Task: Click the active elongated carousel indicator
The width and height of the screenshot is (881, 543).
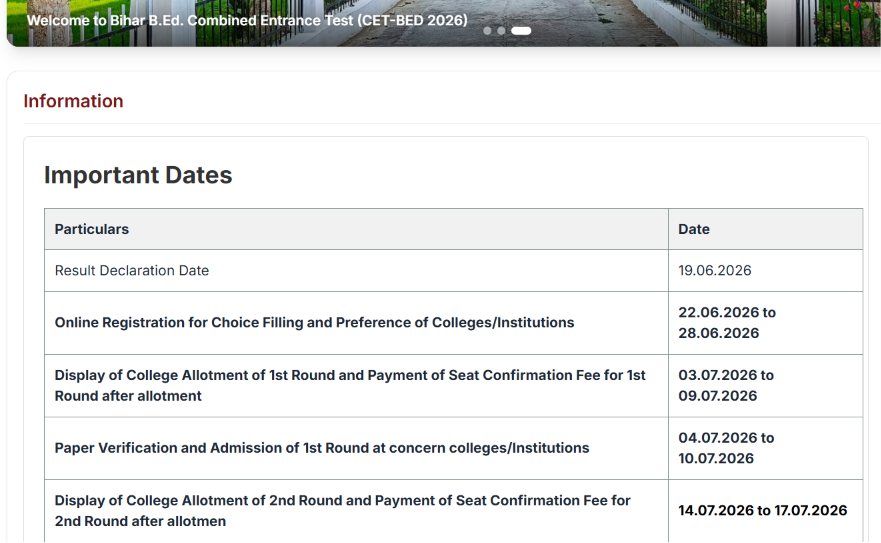Action: pyautogui.click(x=521, y=31)
